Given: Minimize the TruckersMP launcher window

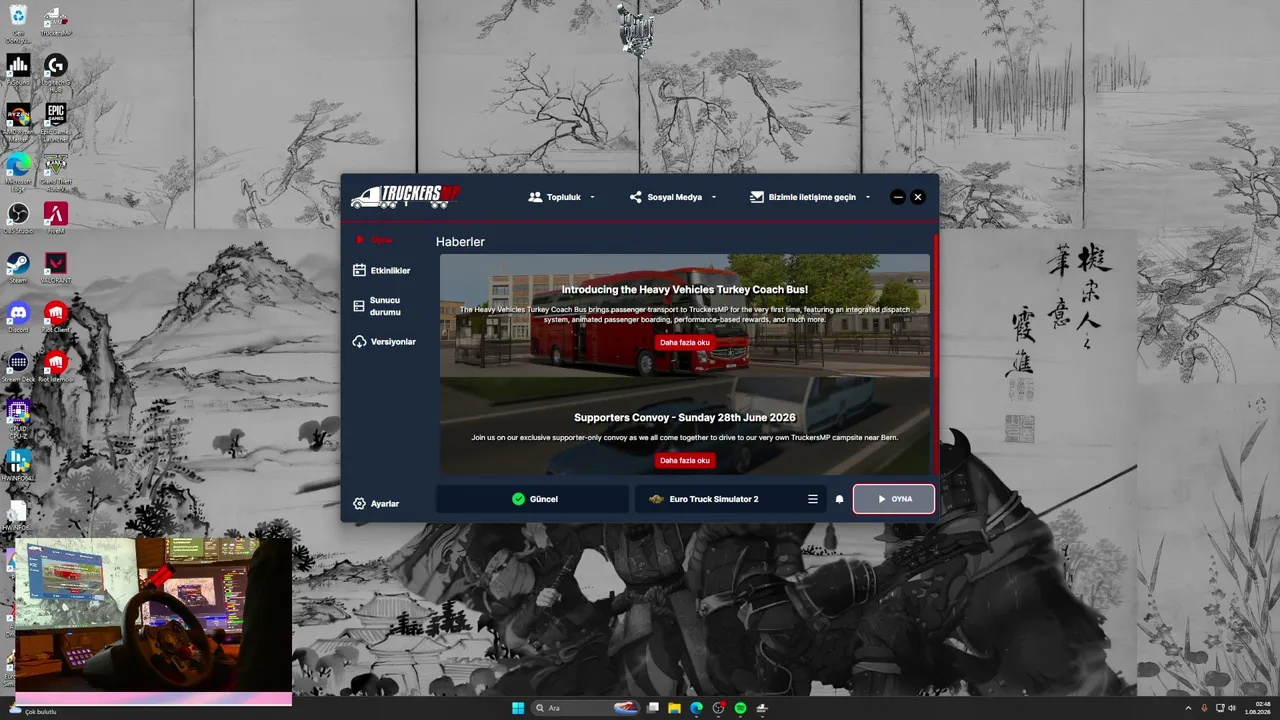Looking at the screenshot, I should [x=898, y=197].
